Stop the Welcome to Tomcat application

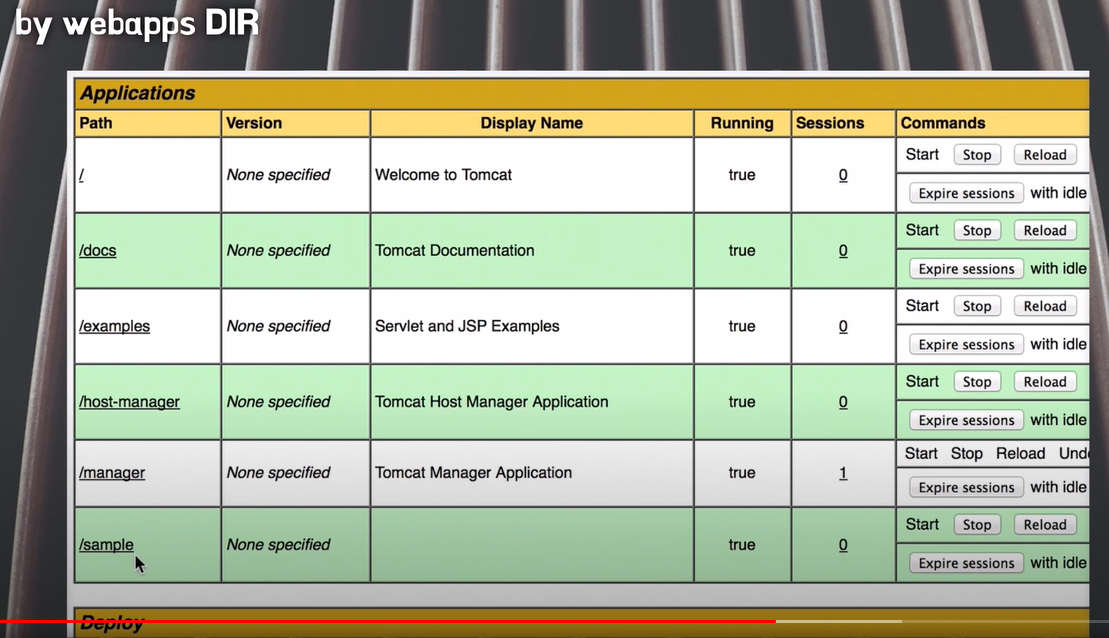pyautogui.click(x=977, y=155)
